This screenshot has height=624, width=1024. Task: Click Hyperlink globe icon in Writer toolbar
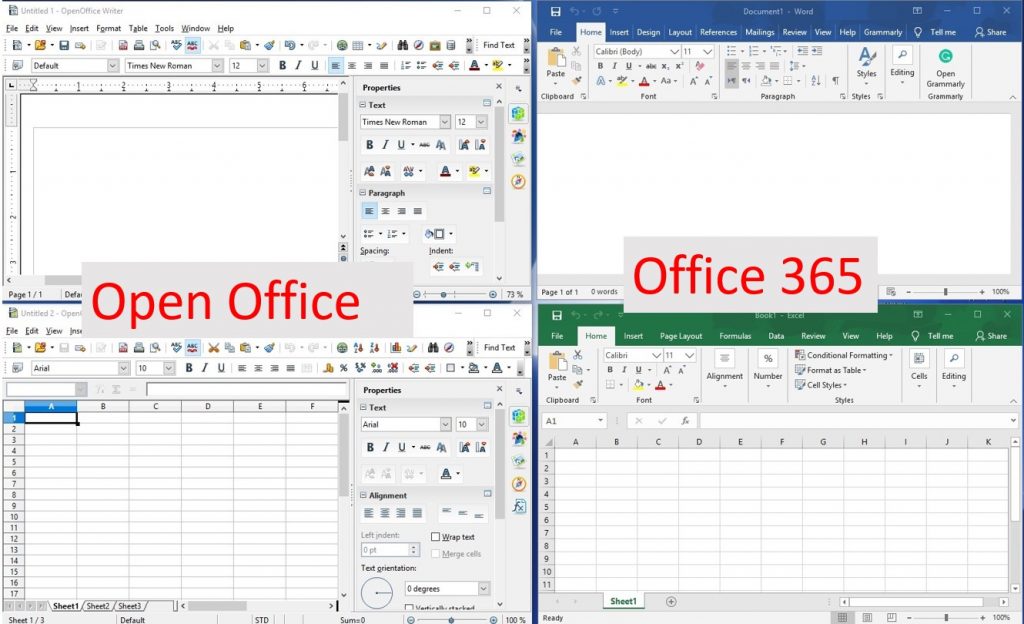342,45
